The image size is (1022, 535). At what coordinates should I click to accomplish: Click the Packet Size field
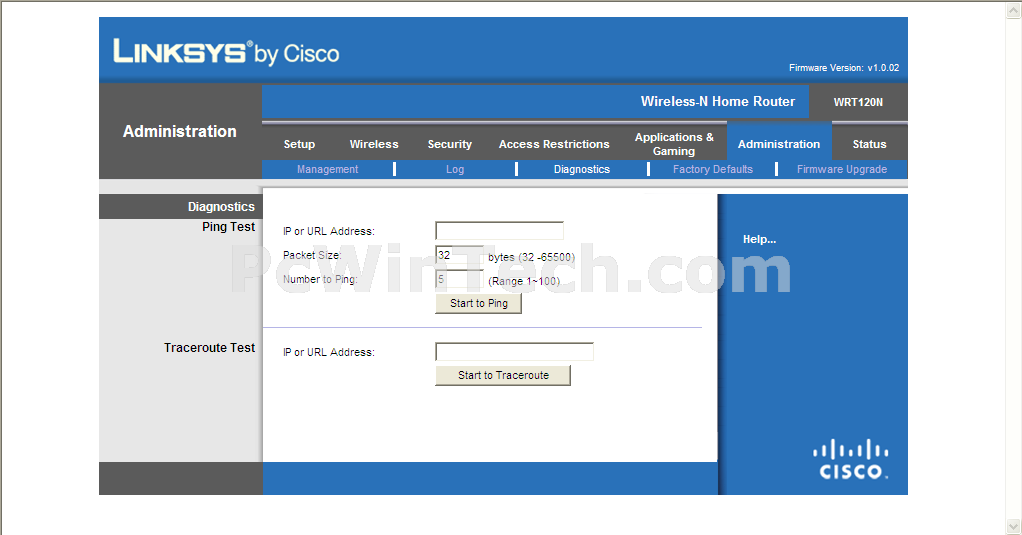(460, 255)
